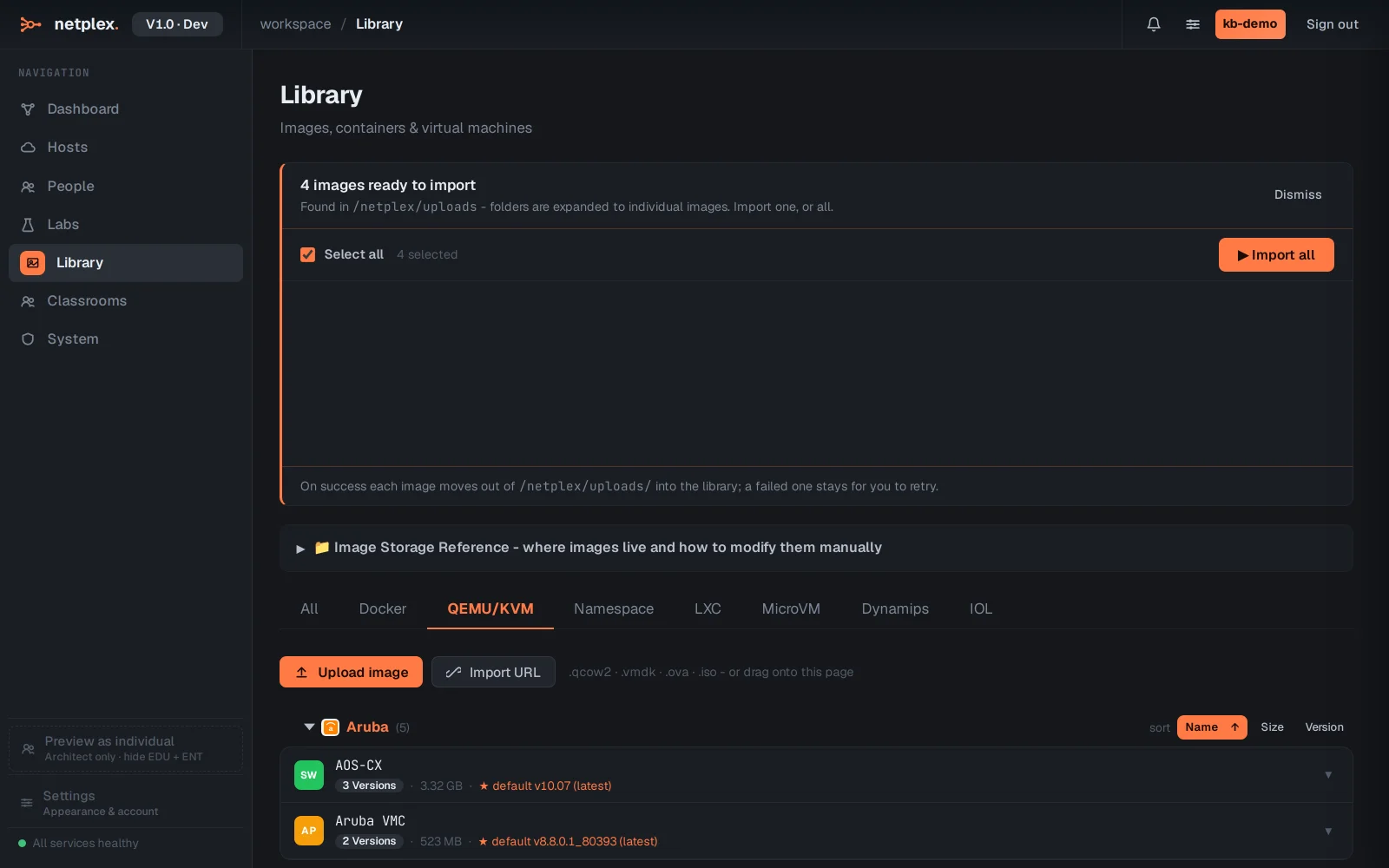
Task: Expand the AOS-CX row chevron
Action: click(x=1328, y=775)
